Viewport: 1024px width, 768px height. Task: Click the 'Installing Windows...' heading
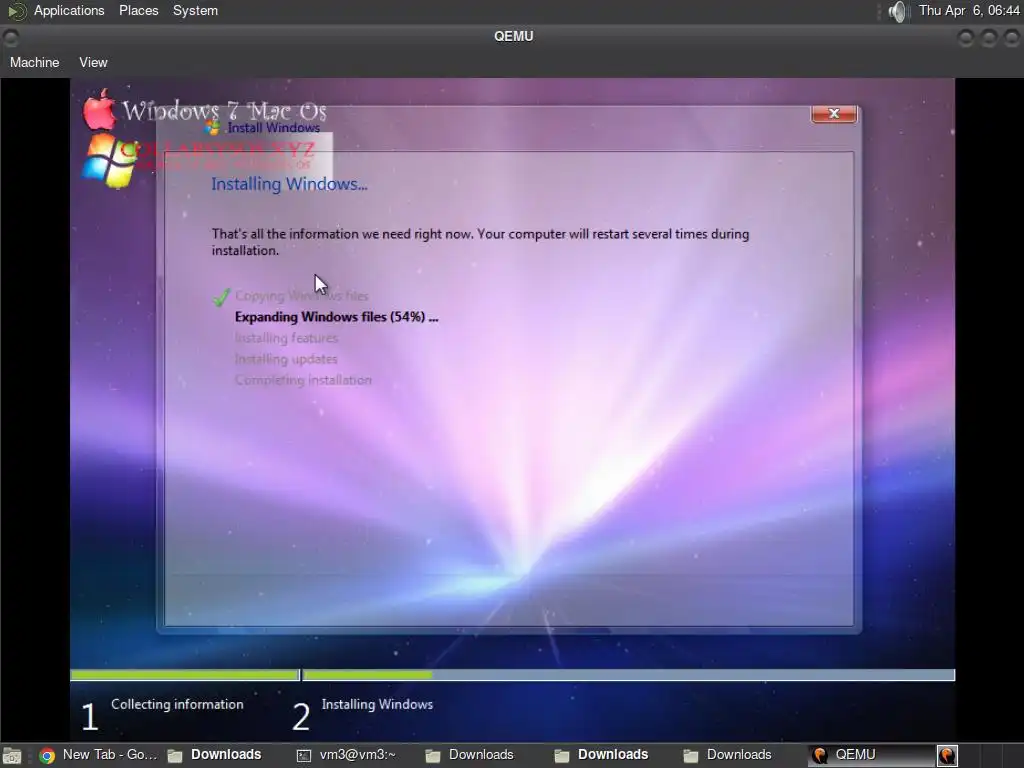pos(289,184)
